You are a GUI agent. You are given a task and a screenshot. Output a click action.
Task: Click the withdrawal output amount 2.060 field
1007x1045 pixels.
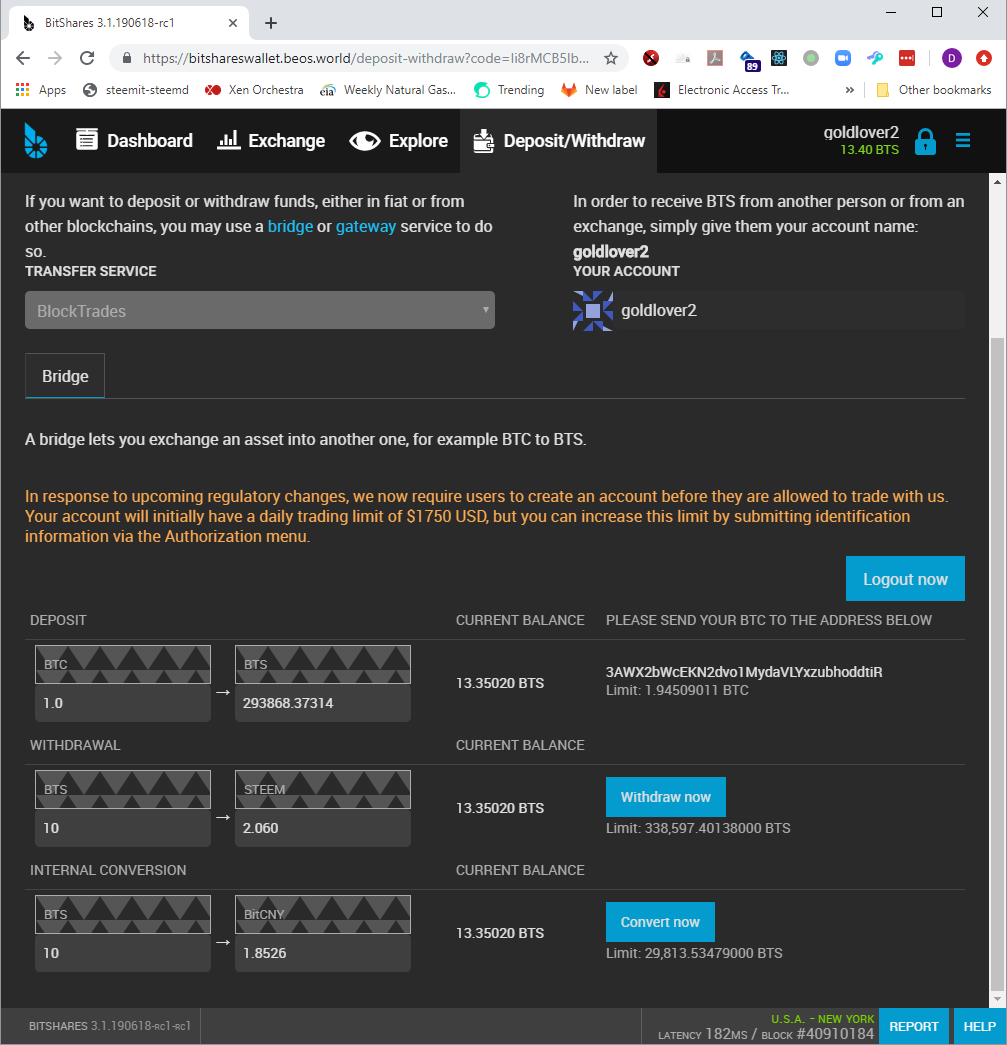323,828
